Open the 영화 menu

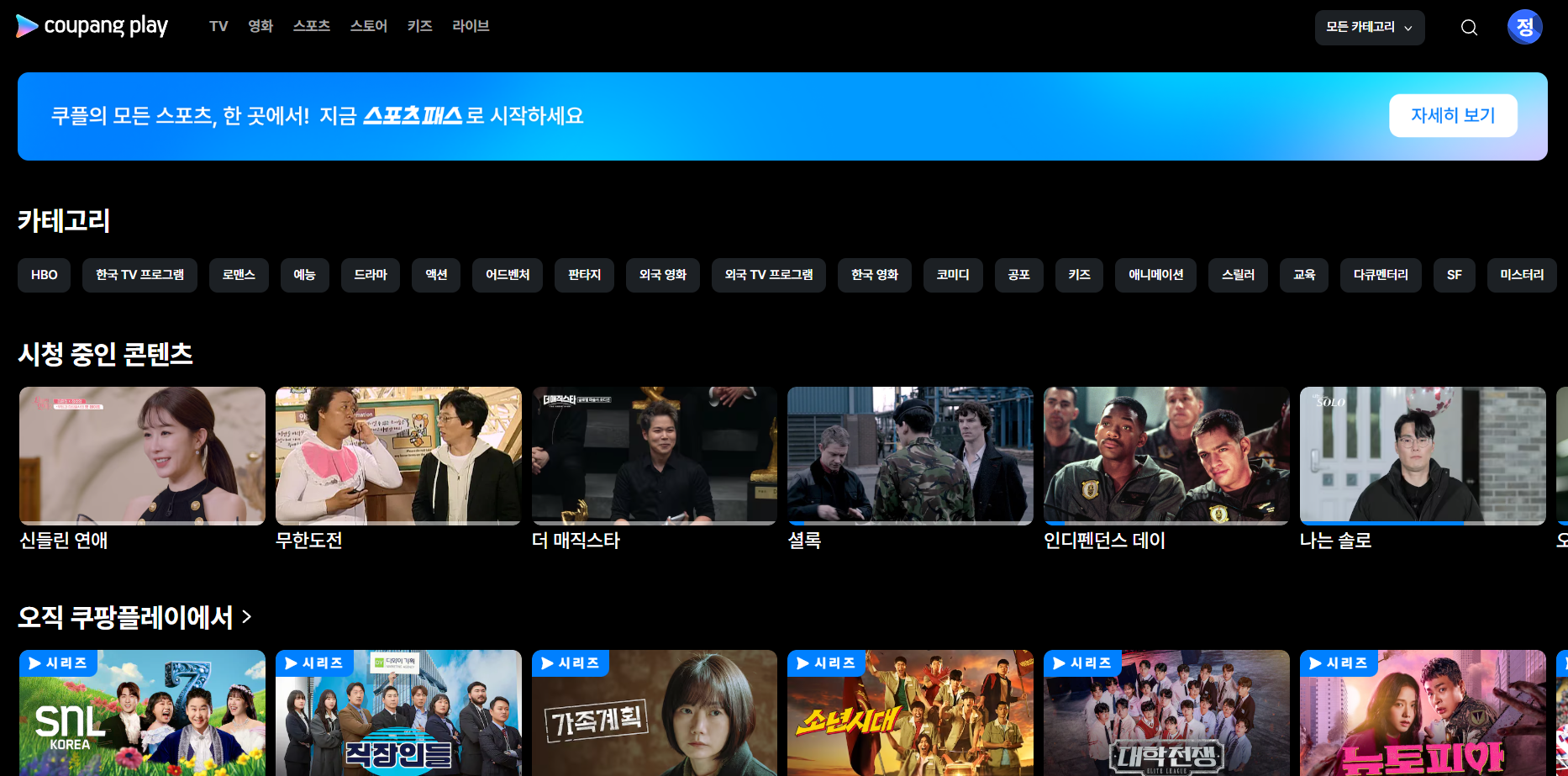[260, 26]
